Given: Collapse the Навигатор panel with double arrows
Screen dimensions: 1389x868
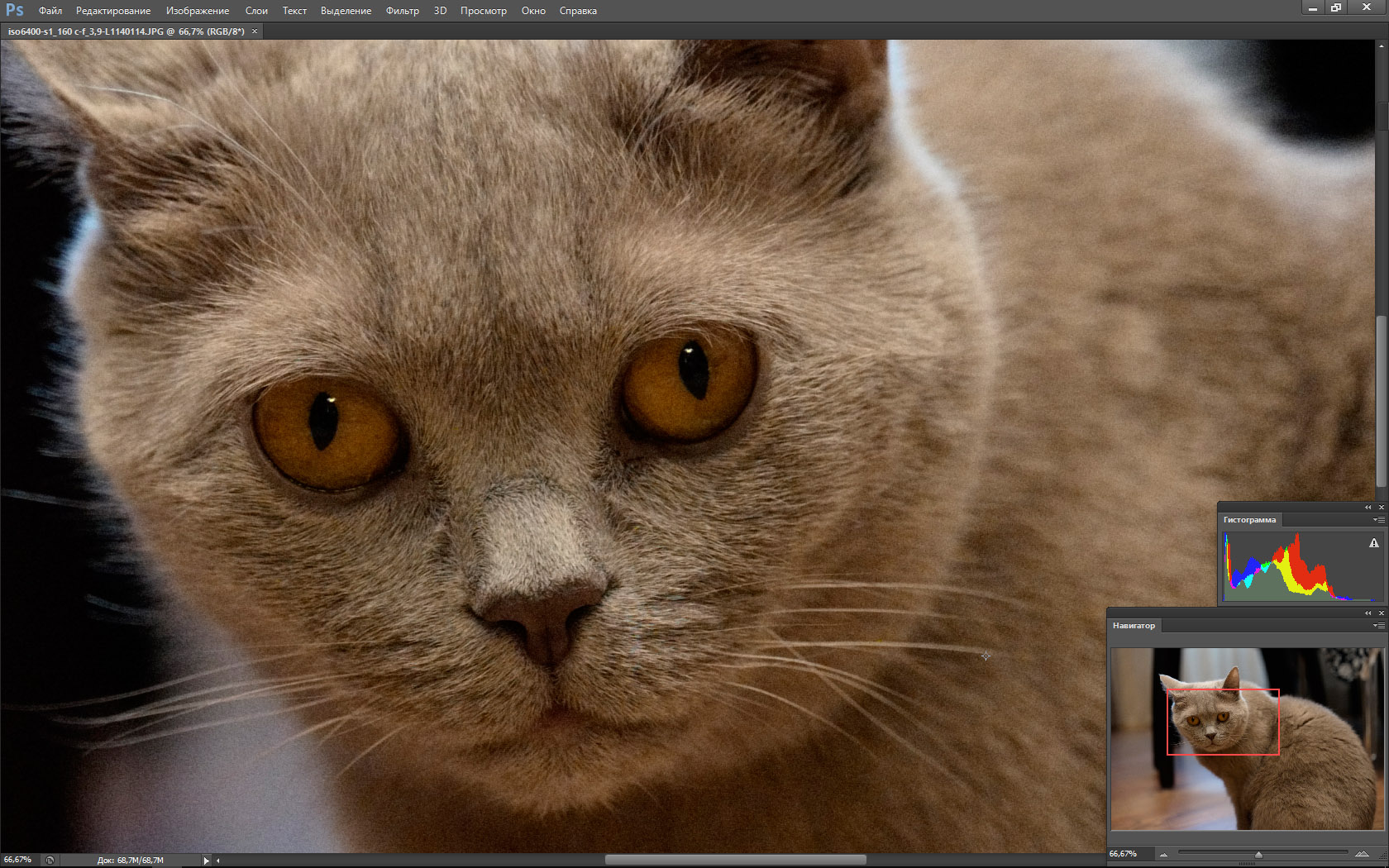Looking at the screenshot, I should point(1368,613).
